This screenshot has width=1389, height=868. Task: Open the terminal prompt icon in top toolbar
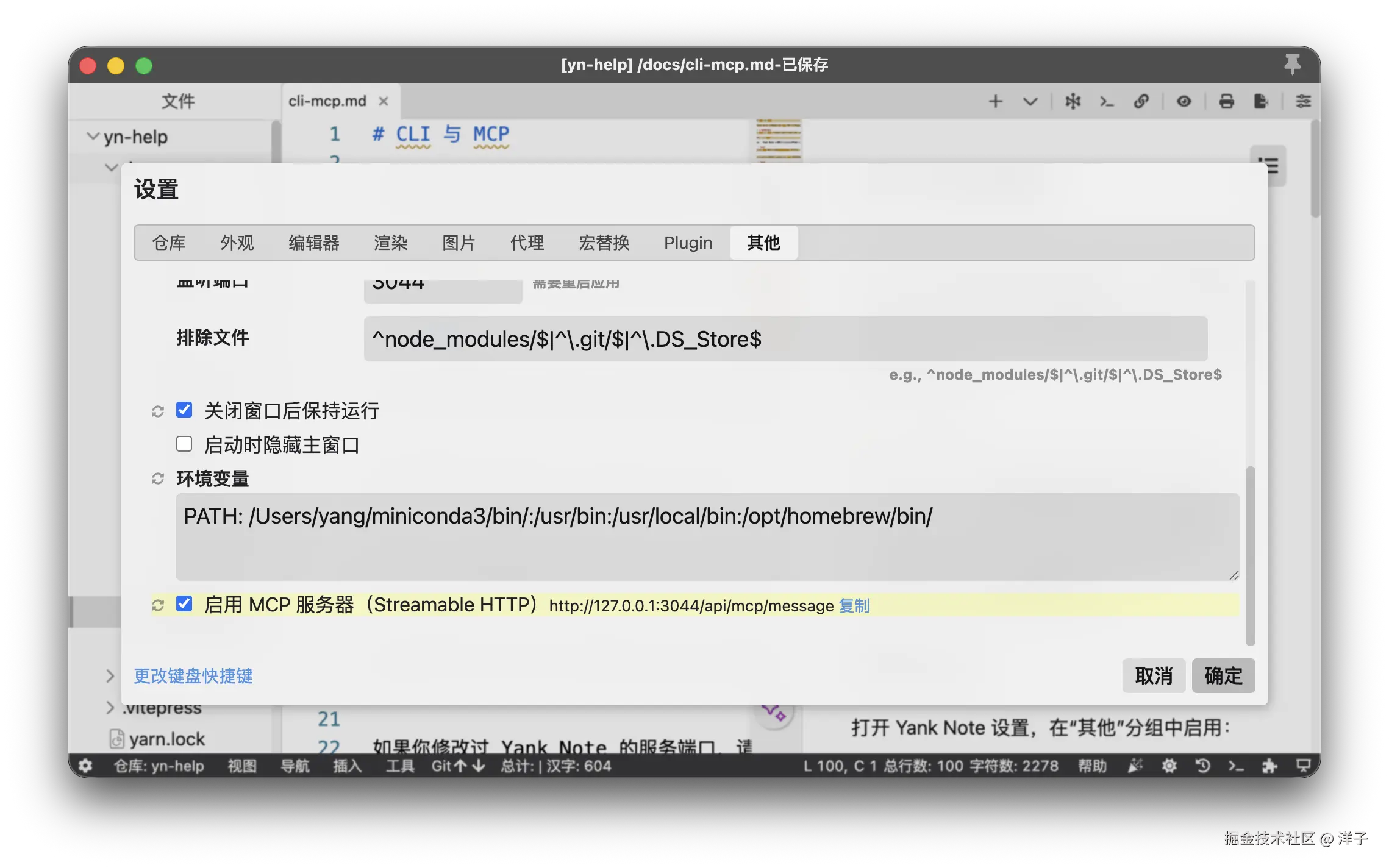(x=1107, y=102)
